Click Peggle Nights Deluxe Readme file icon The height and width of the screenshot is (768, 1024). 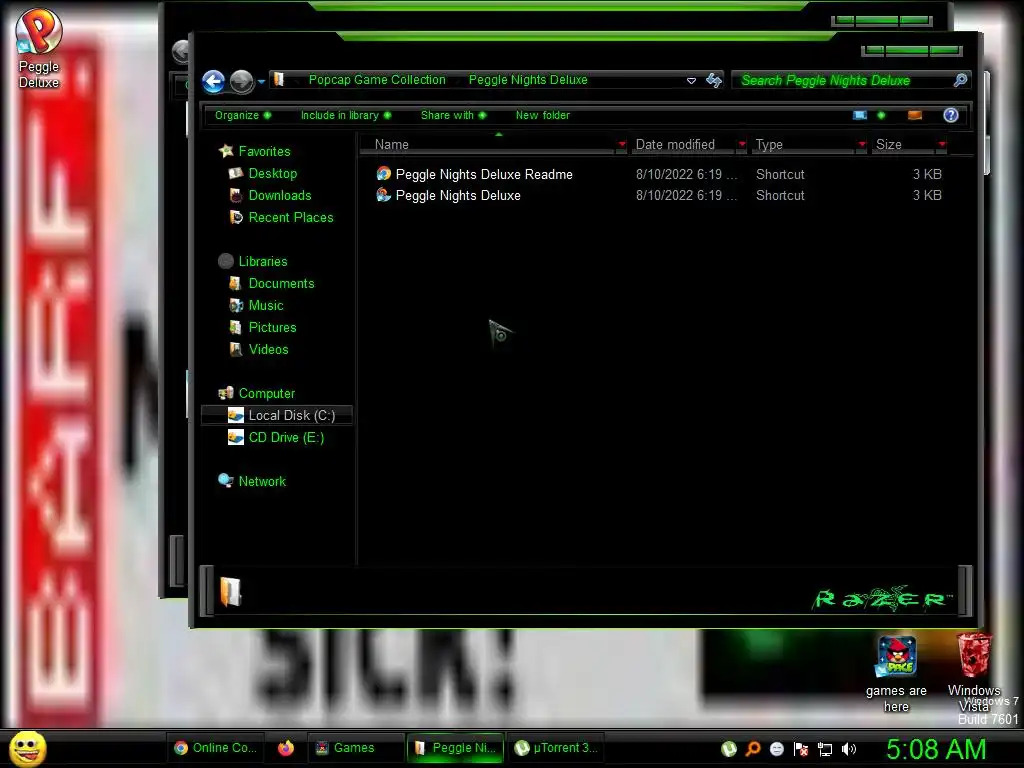point(383,174)
